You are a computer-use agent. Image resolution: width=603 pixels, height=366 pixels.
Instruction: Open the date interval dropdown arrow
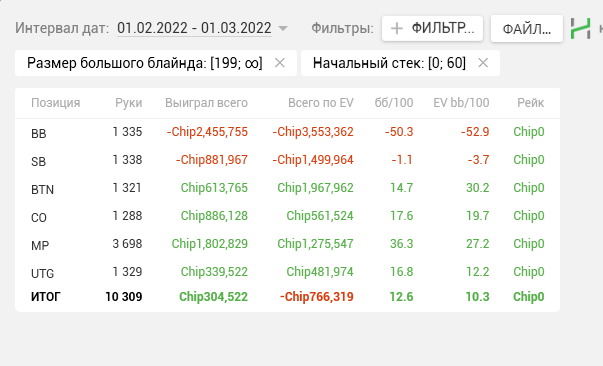tap(283, 28)
